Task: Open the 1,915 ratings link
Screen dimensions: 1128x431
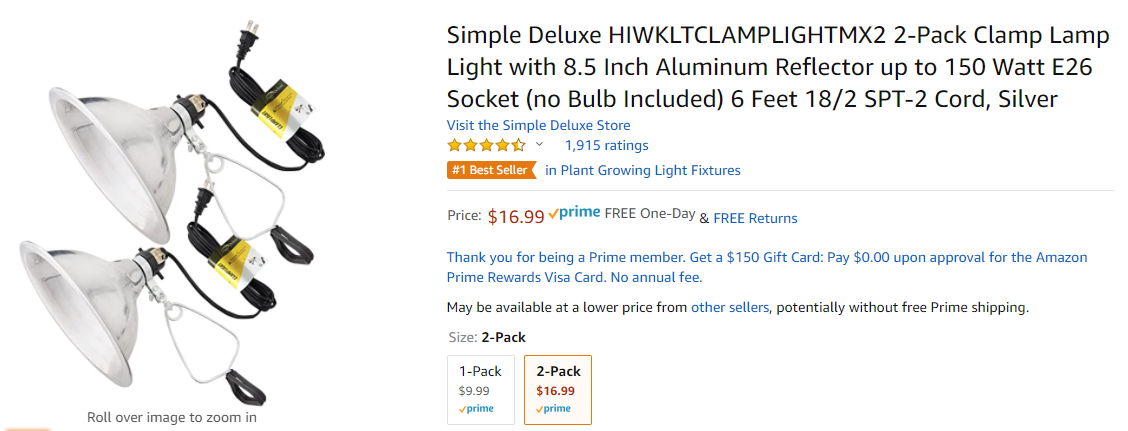Action: (606, 145)
